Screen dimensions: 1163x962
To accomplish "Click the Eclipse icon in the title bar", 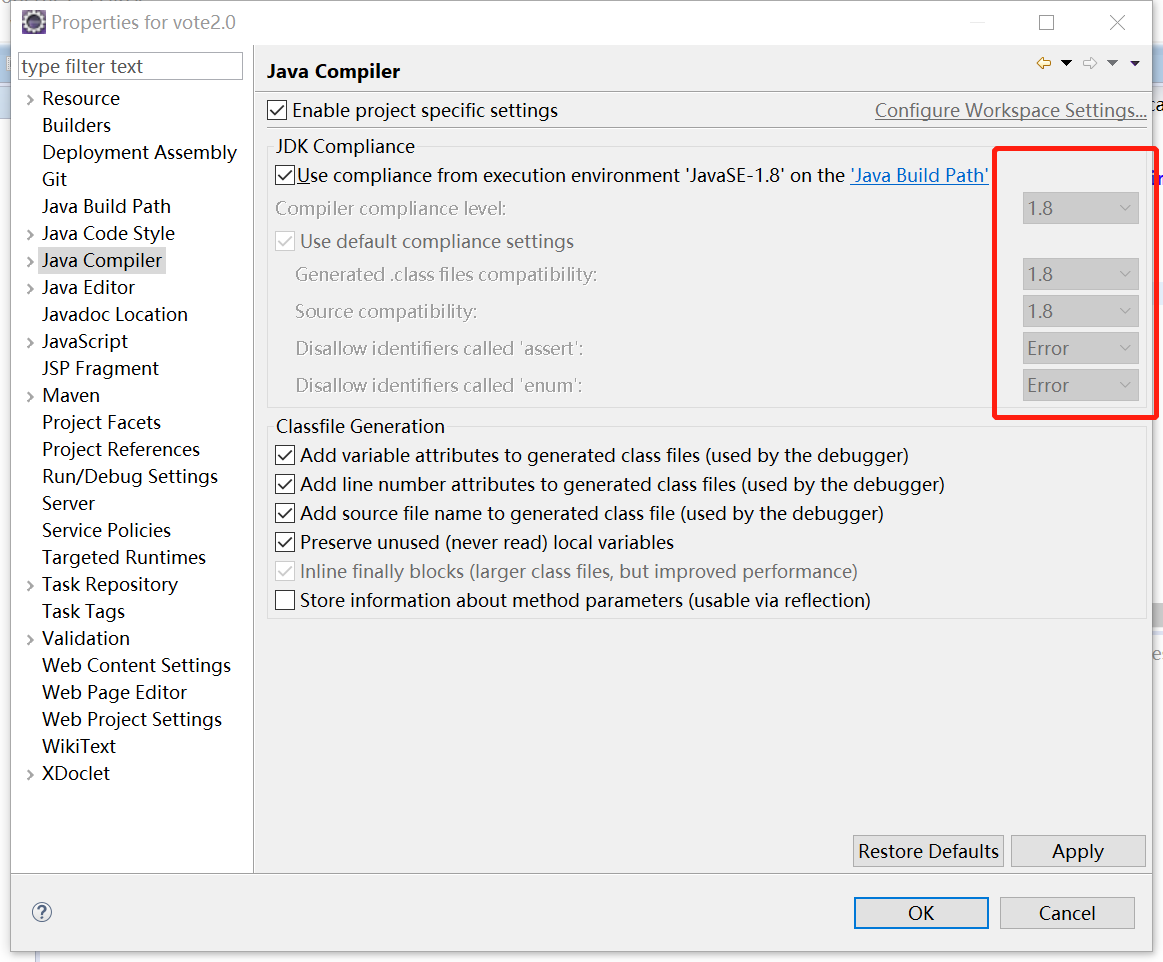I will tap(33, 21).
